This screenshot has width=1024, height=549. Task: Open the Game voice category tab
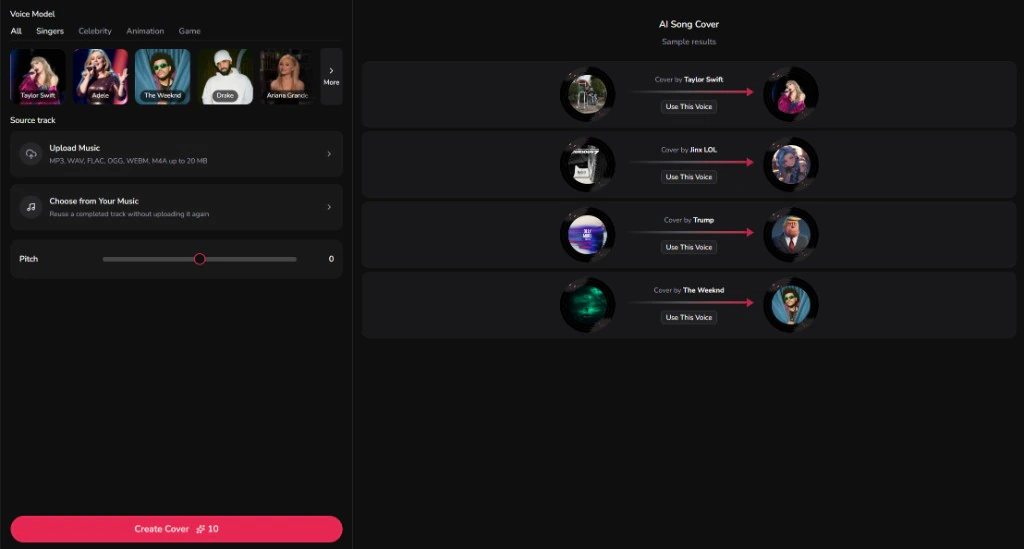[189, 31]
